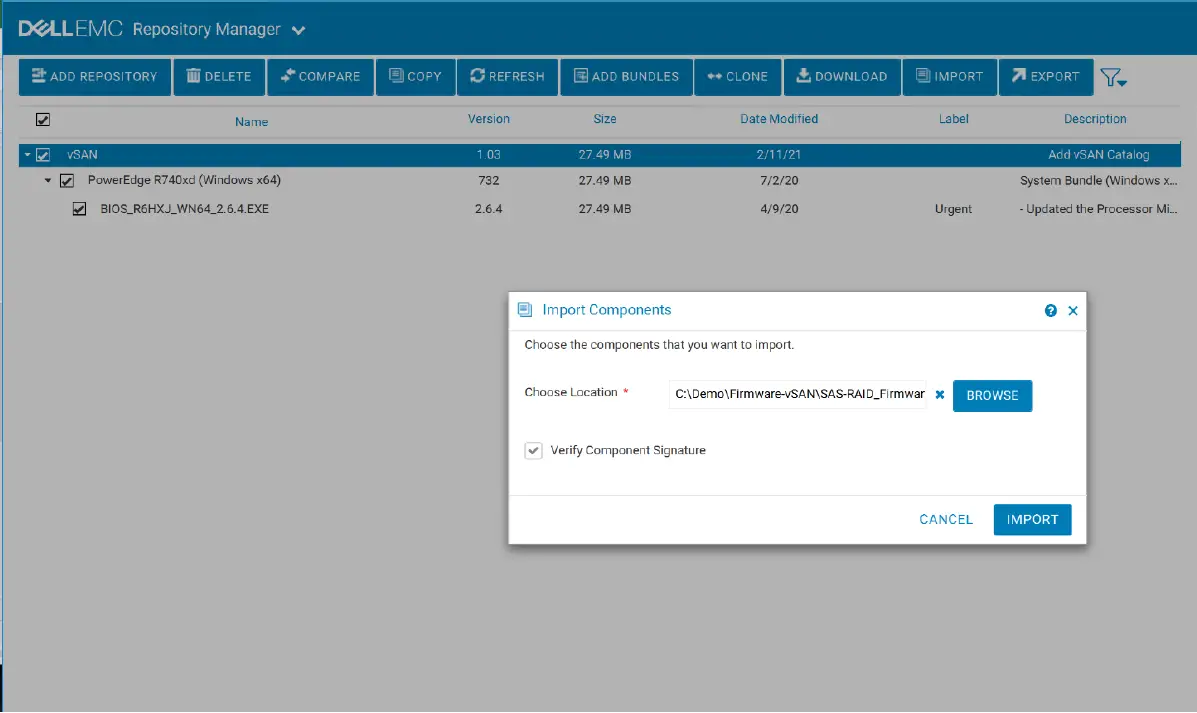
Task: Click the Delete toolbar button
Action: tap(219, 76)
